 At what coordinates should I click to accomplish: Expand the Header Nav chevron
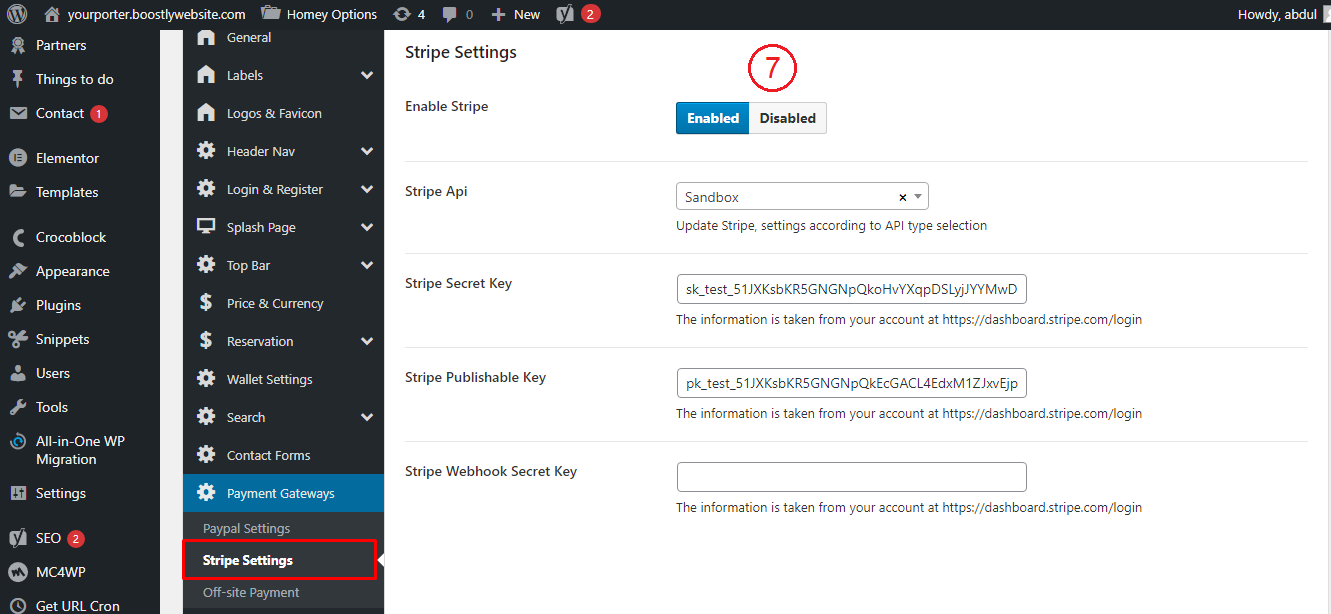pyautogui.click(x=367, y=151)
